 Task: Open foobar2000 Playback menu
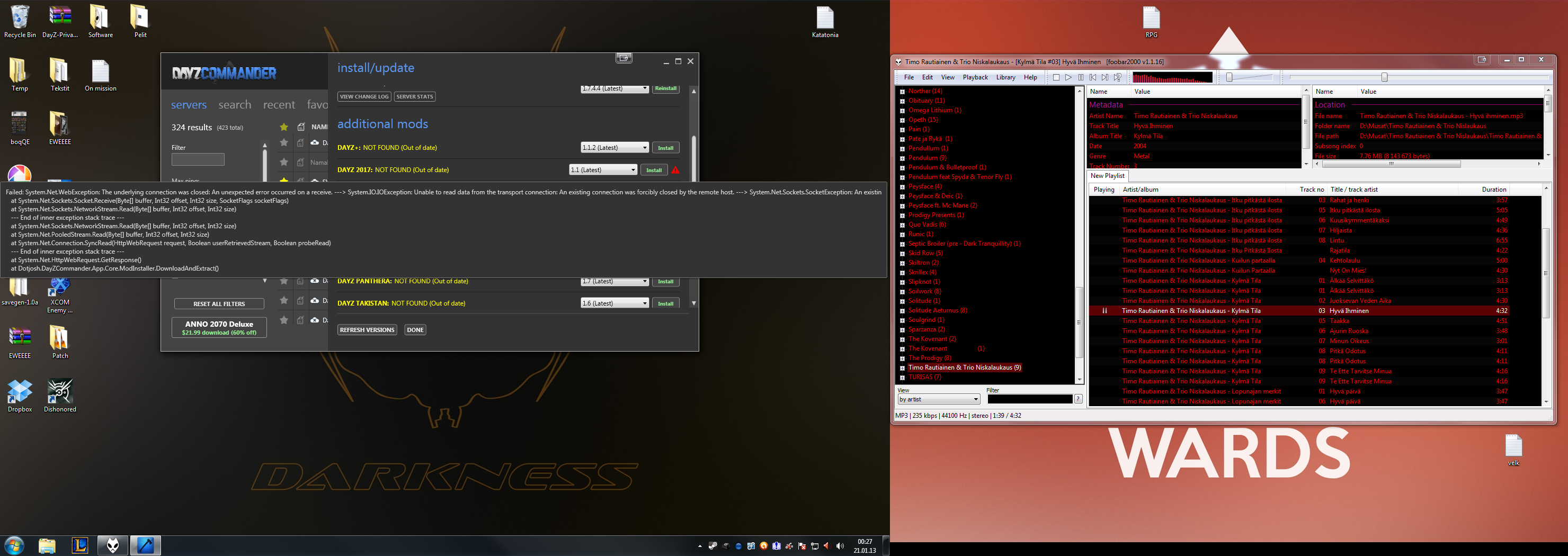pos(975,77)
